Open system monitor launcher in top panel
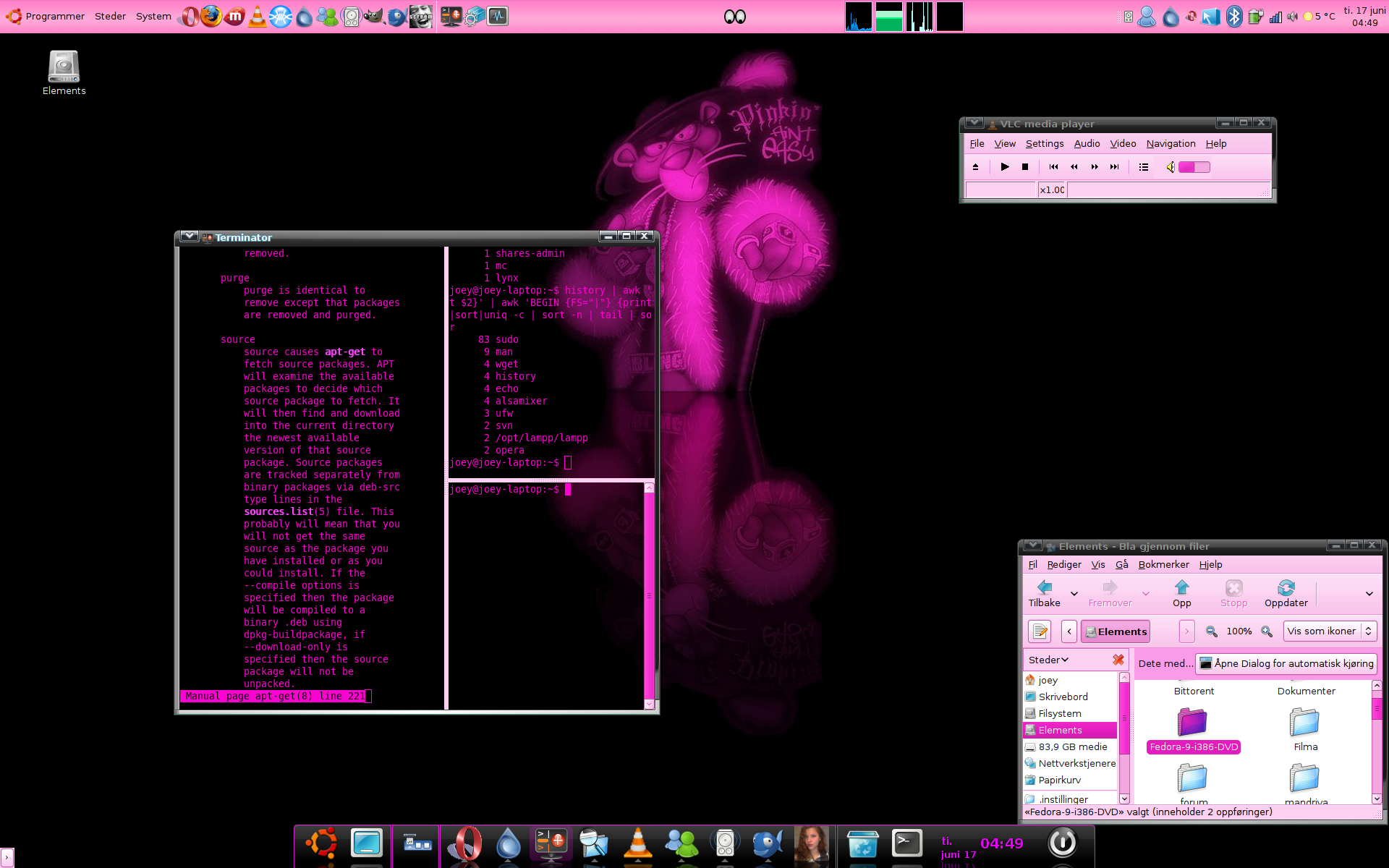Viewport: 1389px width, 868px height. coord(498,16)
